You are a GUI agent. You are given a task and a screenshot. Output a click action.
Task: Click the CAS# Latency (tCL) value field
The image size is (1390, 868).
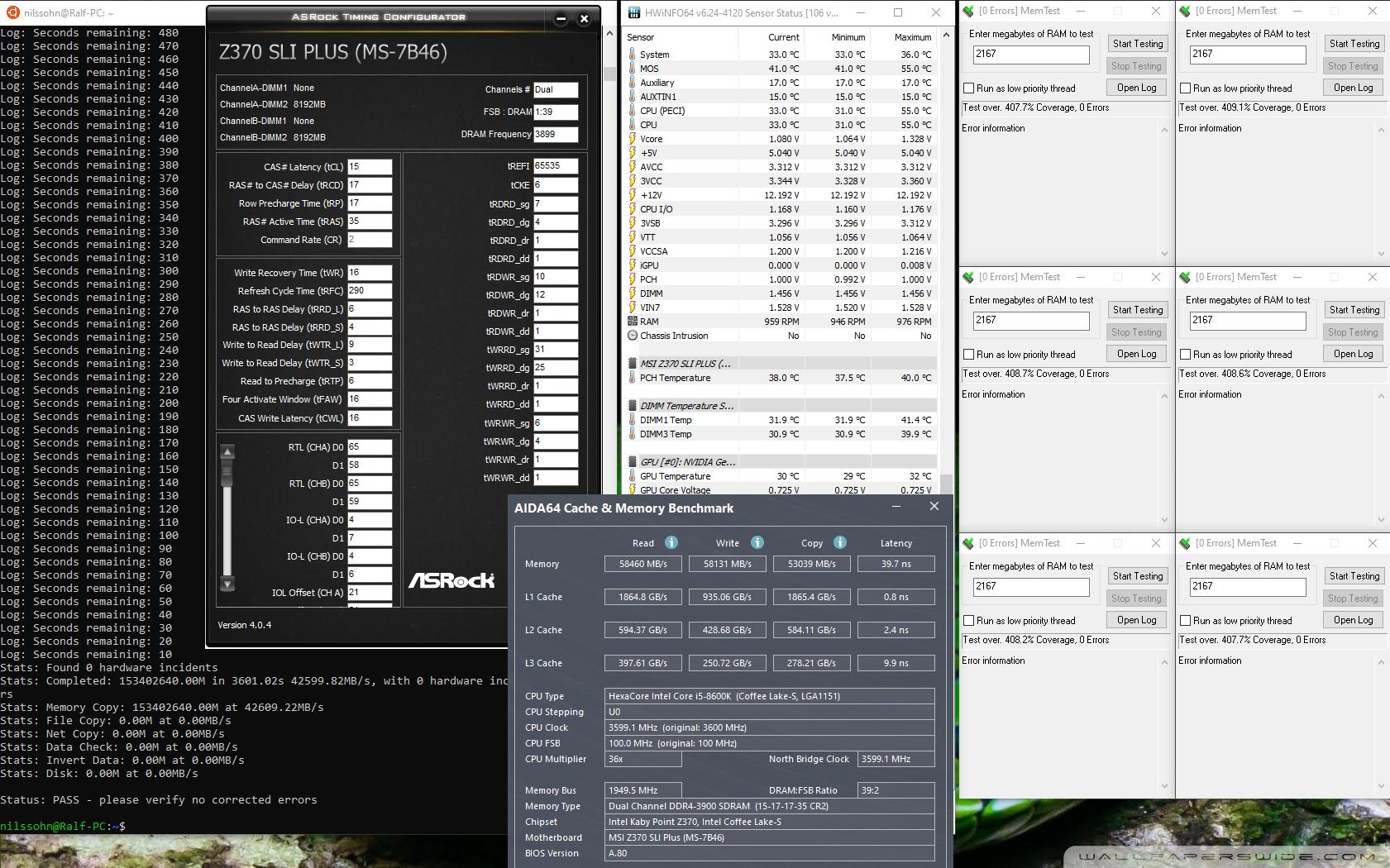tap(370, 167)
